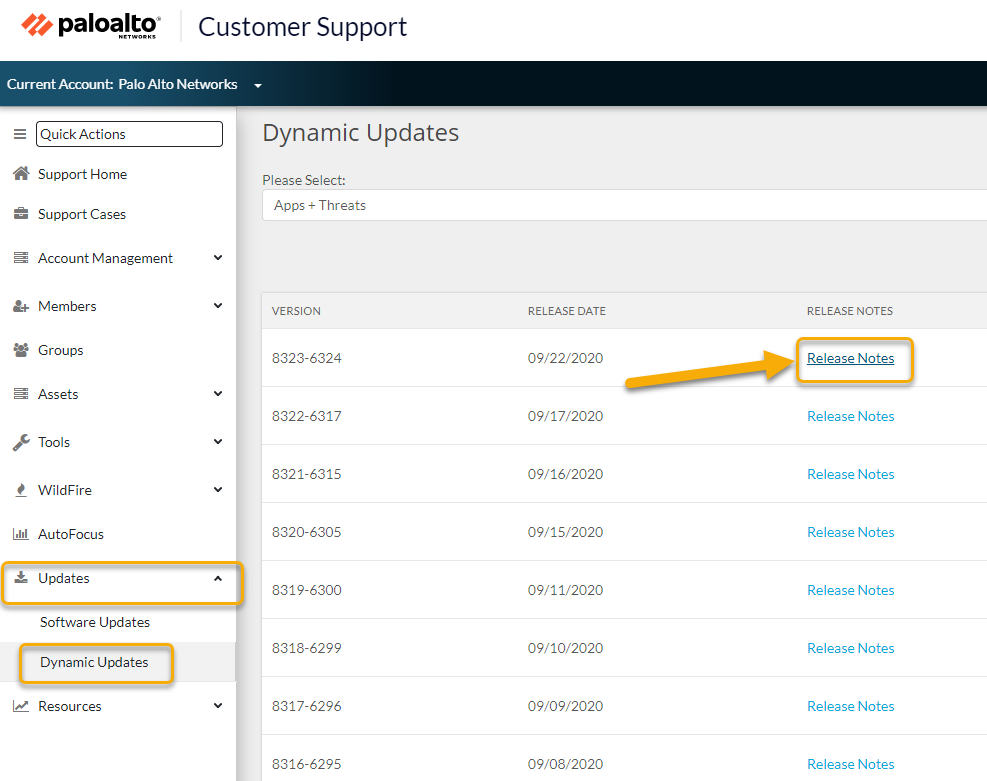Click the AutoFocus chart icon
The image size is (987, 781).
point(20,534)
